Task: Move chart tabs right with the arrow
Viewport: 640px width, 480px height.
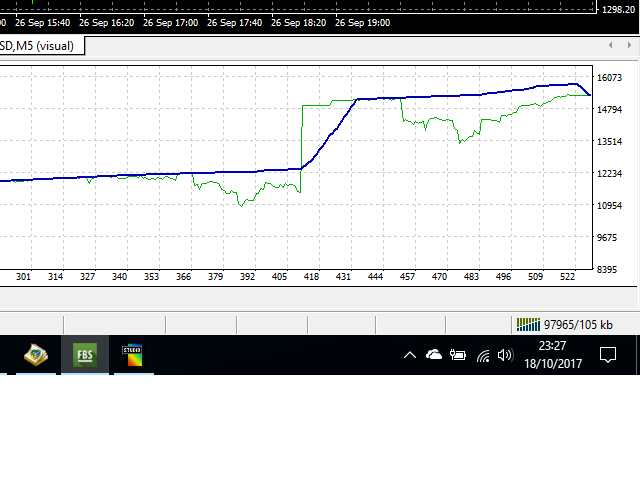Action: pos(629,45)
